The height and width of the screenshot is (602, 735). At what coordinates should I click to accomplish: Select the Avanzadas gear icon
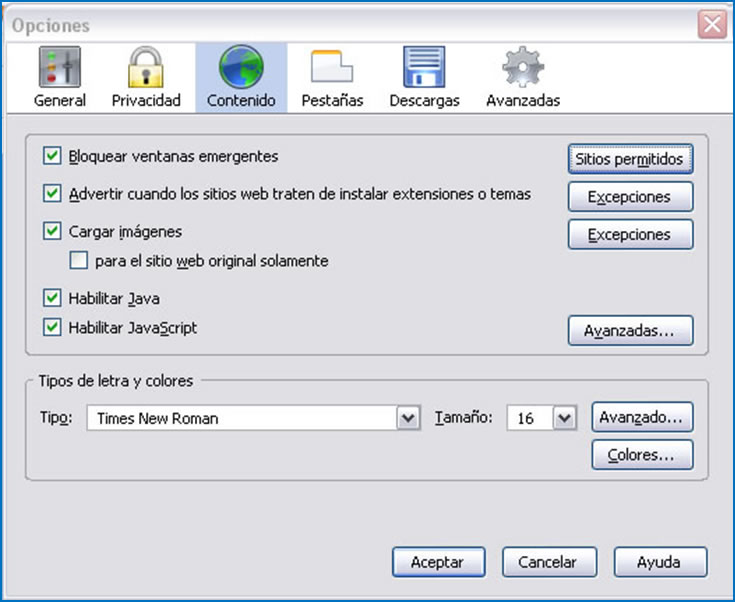pyautogui.click(x=522, y=68)
